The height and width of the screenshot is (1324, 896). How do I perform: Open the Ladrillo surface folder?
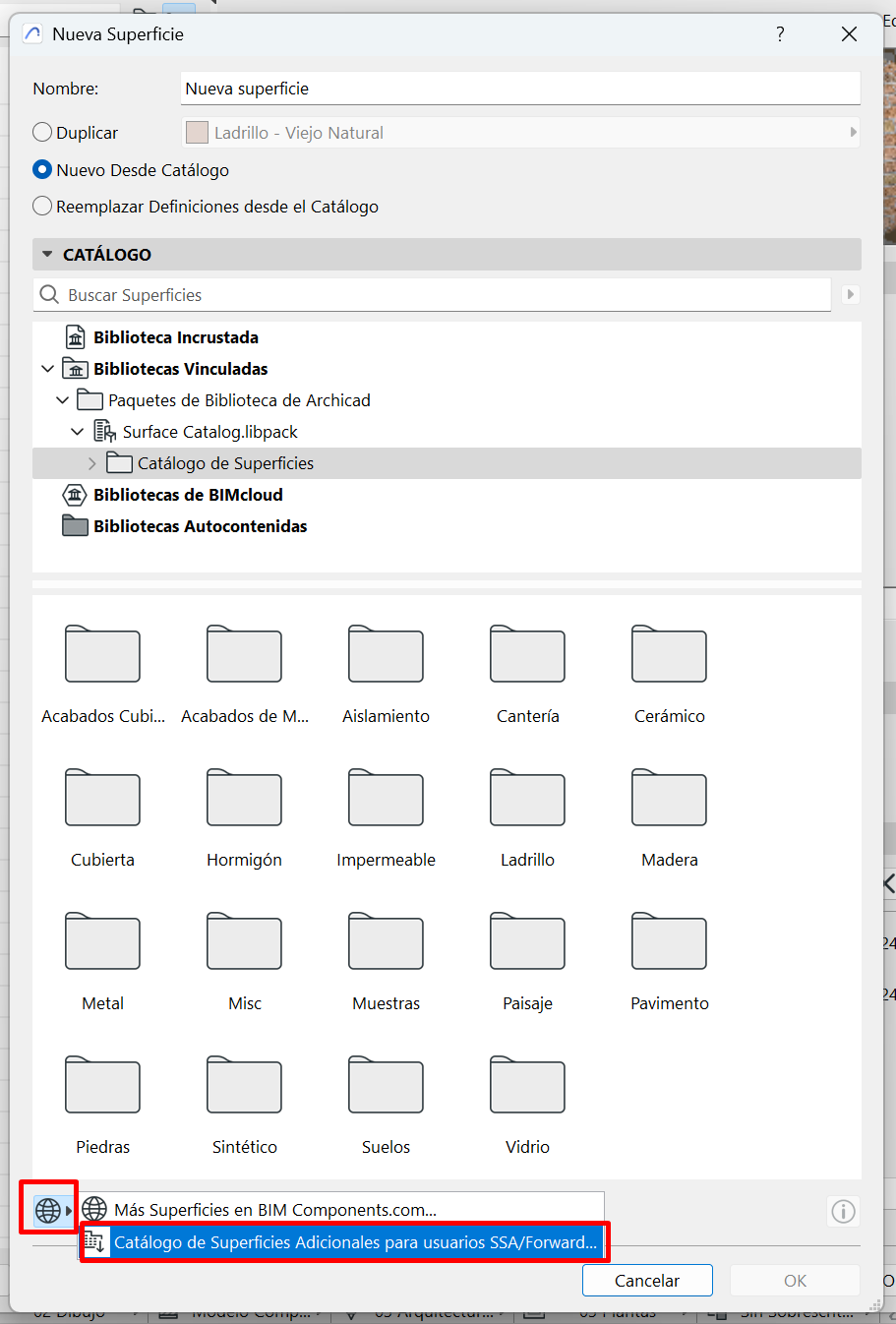[x=527, y=798]
